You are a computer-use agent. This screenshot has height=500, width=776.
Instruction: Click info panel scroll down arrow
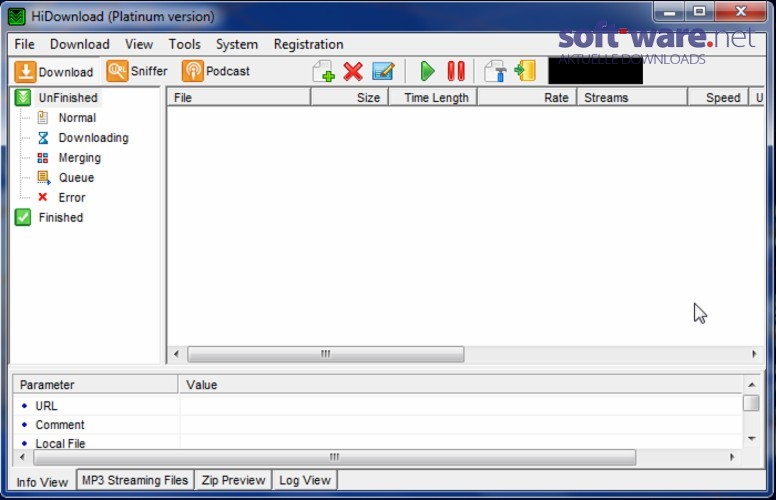pyautogui.click(x=751, y=439)
